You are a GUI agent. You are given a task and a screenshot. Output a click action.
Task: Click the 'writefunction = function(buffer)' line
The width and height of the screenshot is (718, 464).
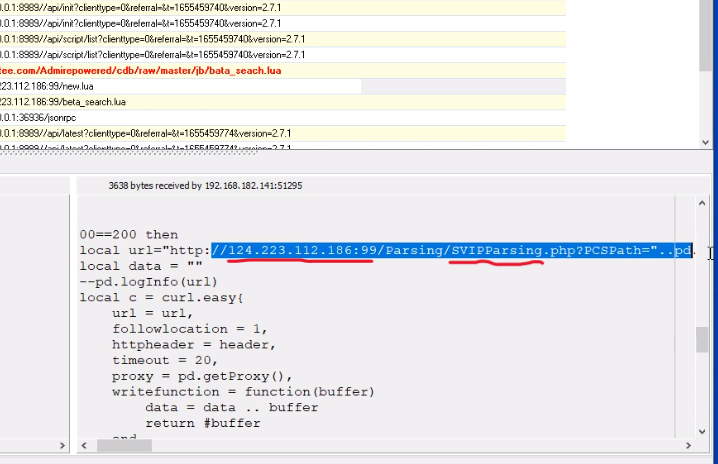click(x=243, y=392)
